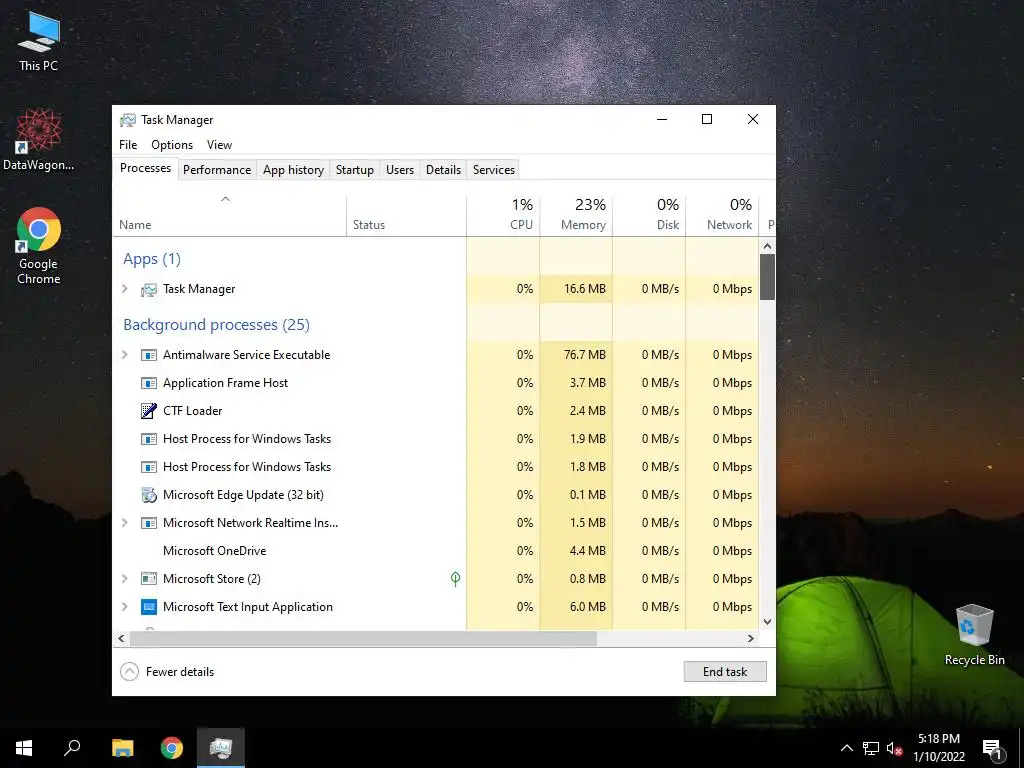Select the Processes tab
This screenshot has width=1024, height=768.
[x=145, y=168]
